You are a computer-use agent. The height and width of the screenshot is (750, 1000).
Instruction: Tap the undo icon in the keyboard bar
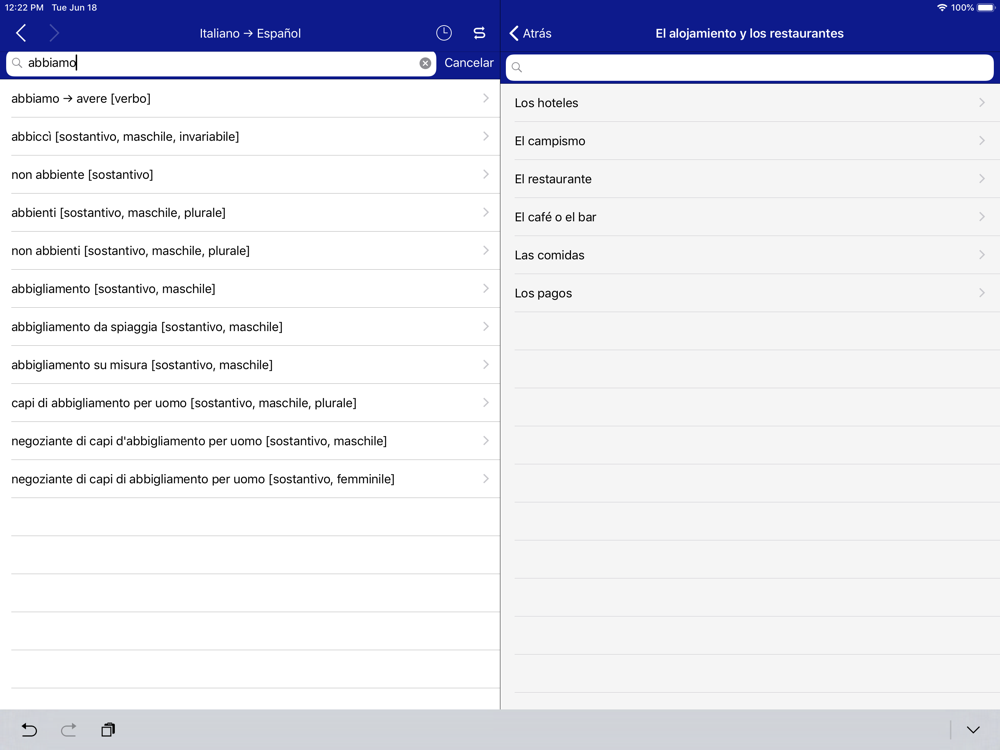(x=29, y=730)
